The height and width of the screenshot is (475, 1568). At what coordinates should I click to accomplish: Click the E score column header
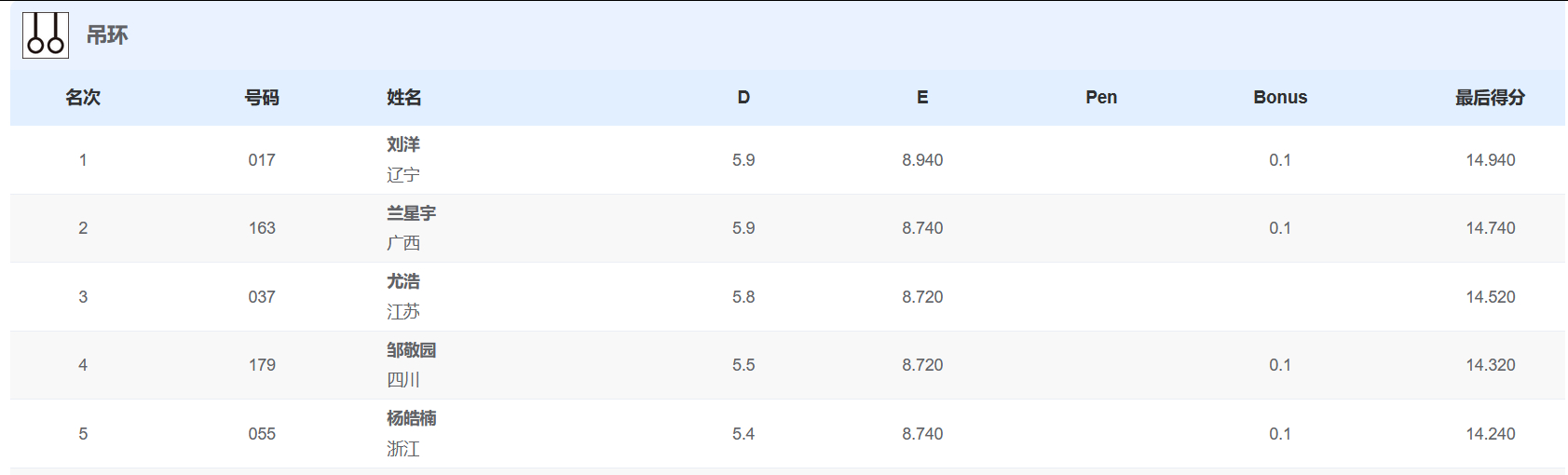click(922, 98)
